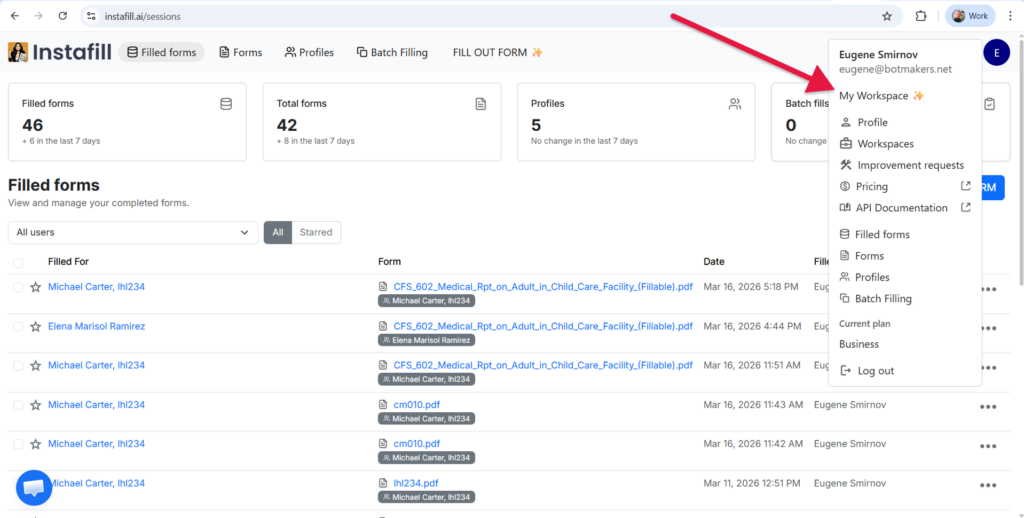Click the chat support bubble icon
1024x518 pixels.
[x=33, y=487]
